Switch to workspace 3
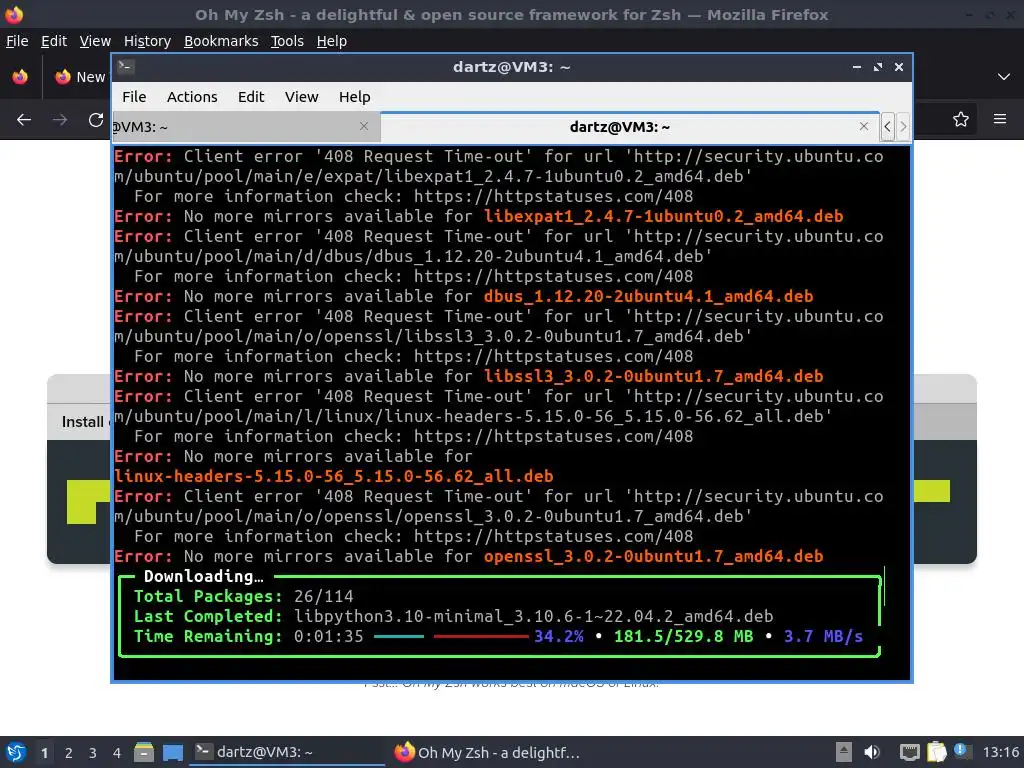The image size is (1024, 768). (x=93, y=752)
